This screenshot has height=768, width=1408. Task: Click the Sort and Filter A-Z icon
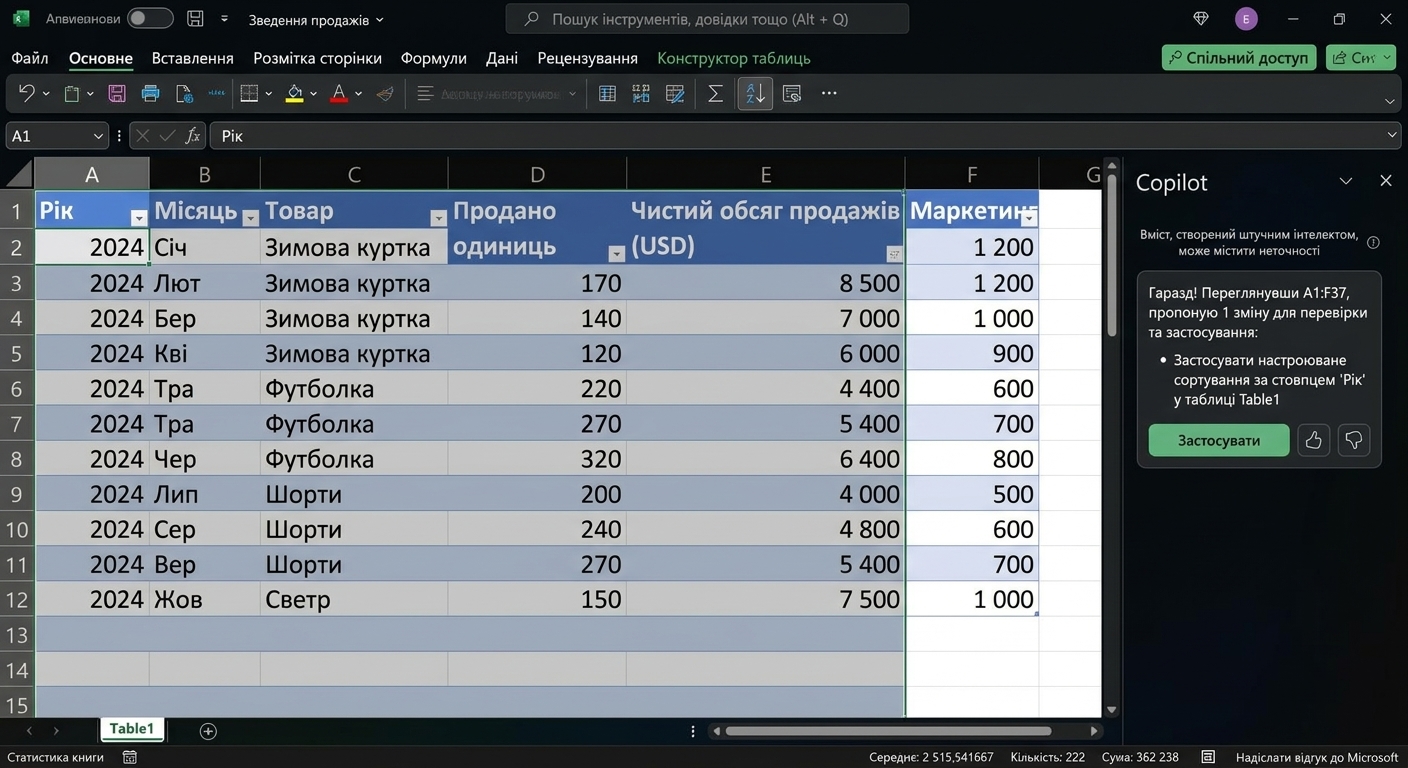click(x=755, y=93)
